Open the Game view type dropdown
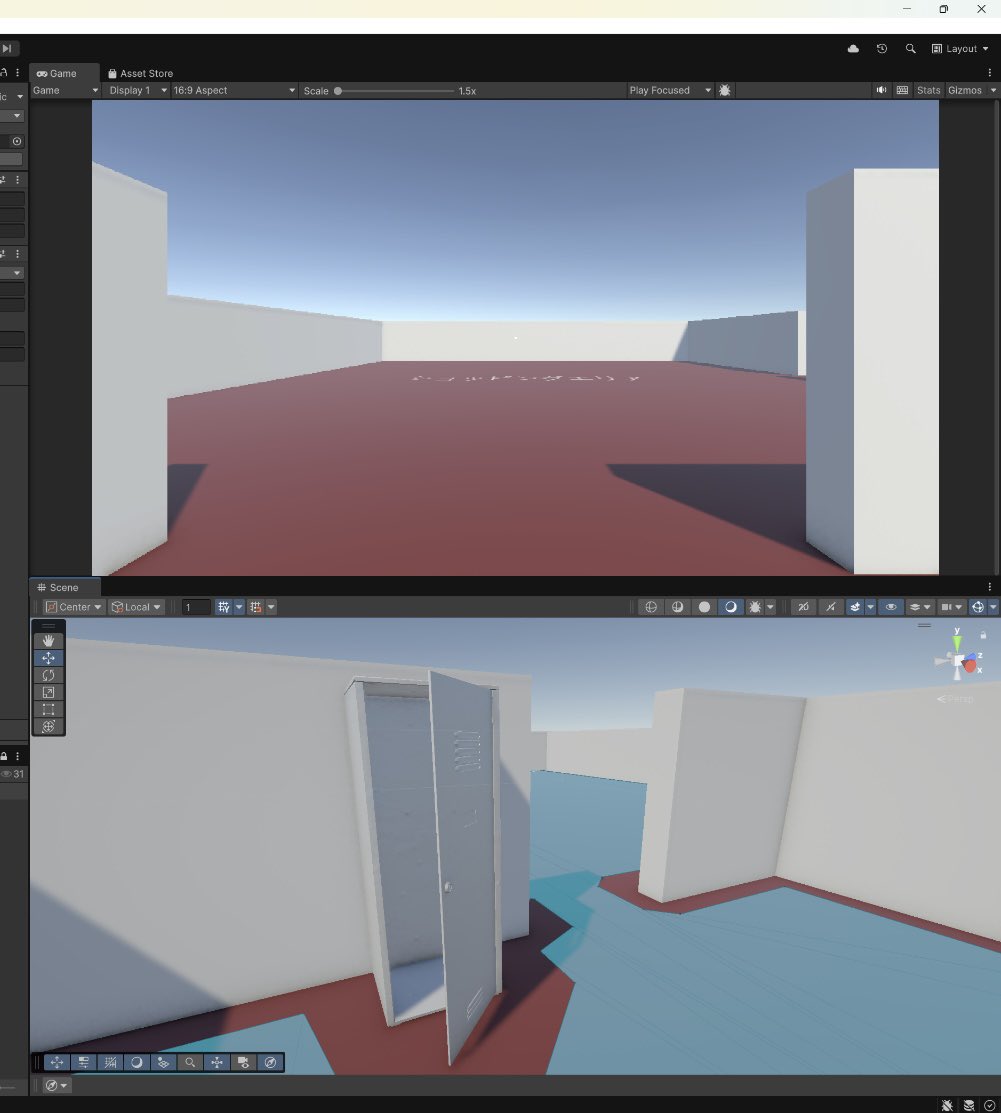Screen dimensions: 1001x1113 click(65, 90)
